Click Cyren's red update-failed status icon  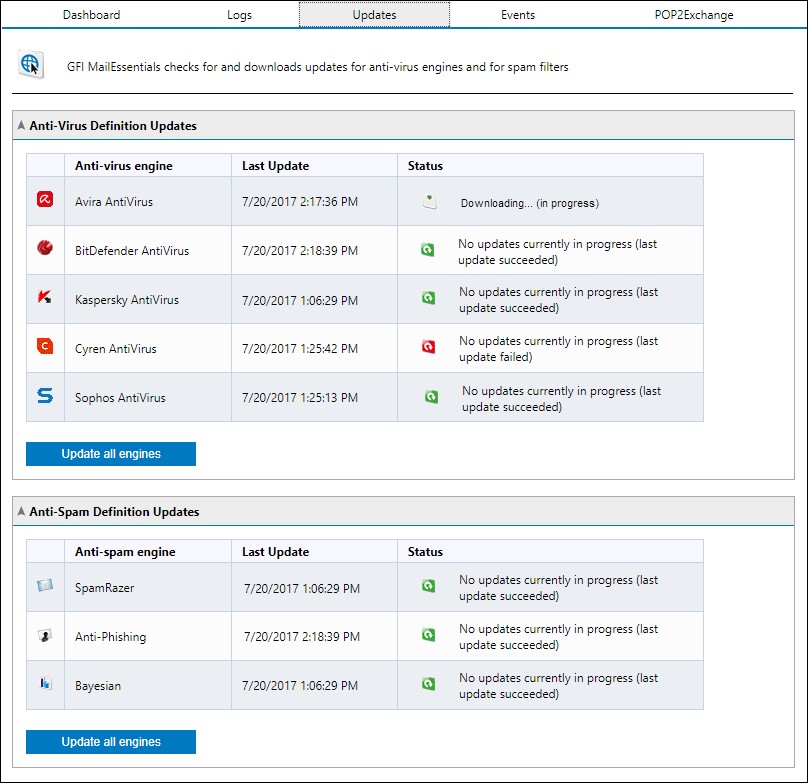(x=428, y=347)
